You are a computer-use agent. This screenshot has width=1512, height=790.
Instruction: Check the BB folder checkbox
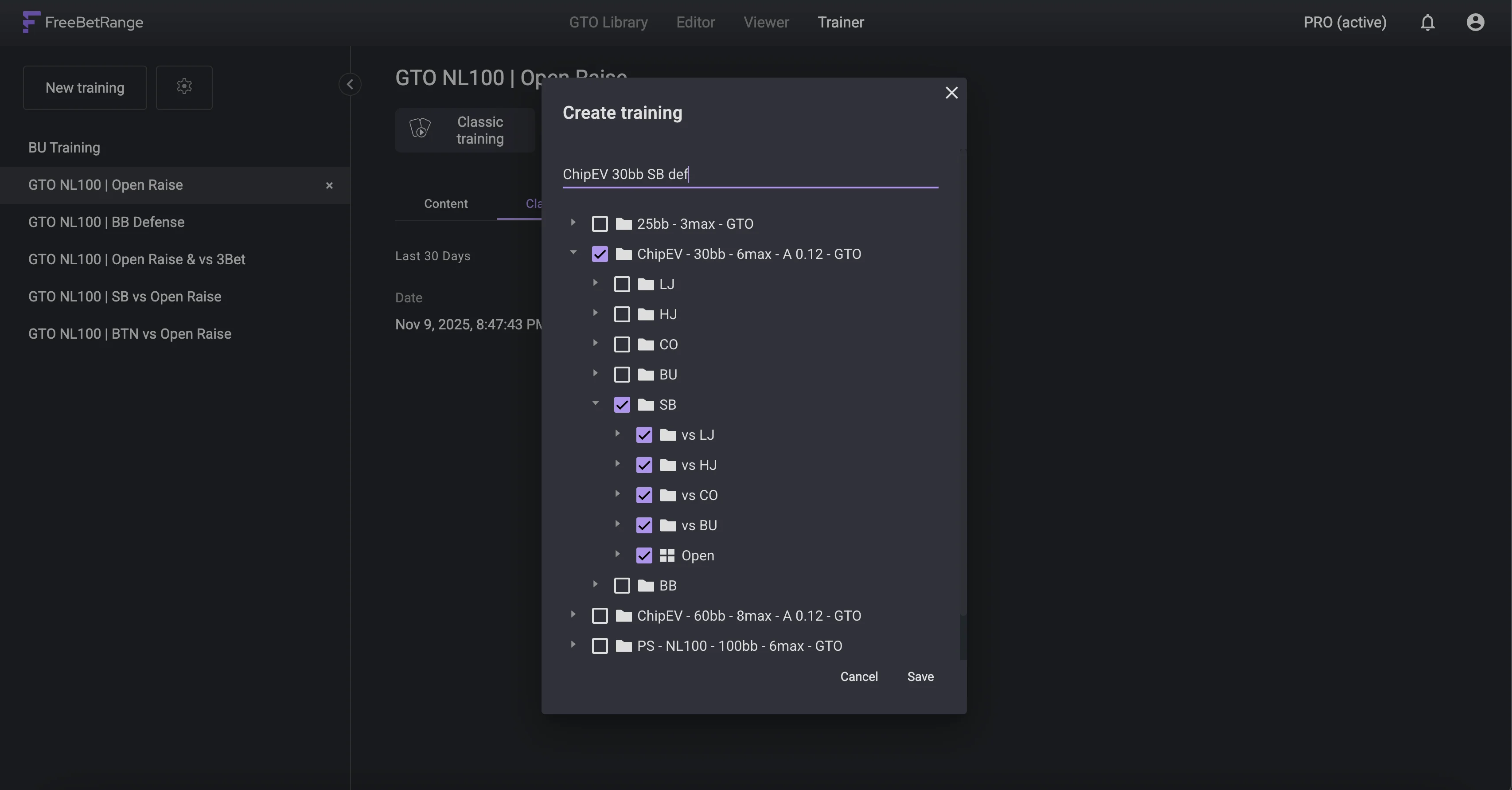[x=622, y=586]
